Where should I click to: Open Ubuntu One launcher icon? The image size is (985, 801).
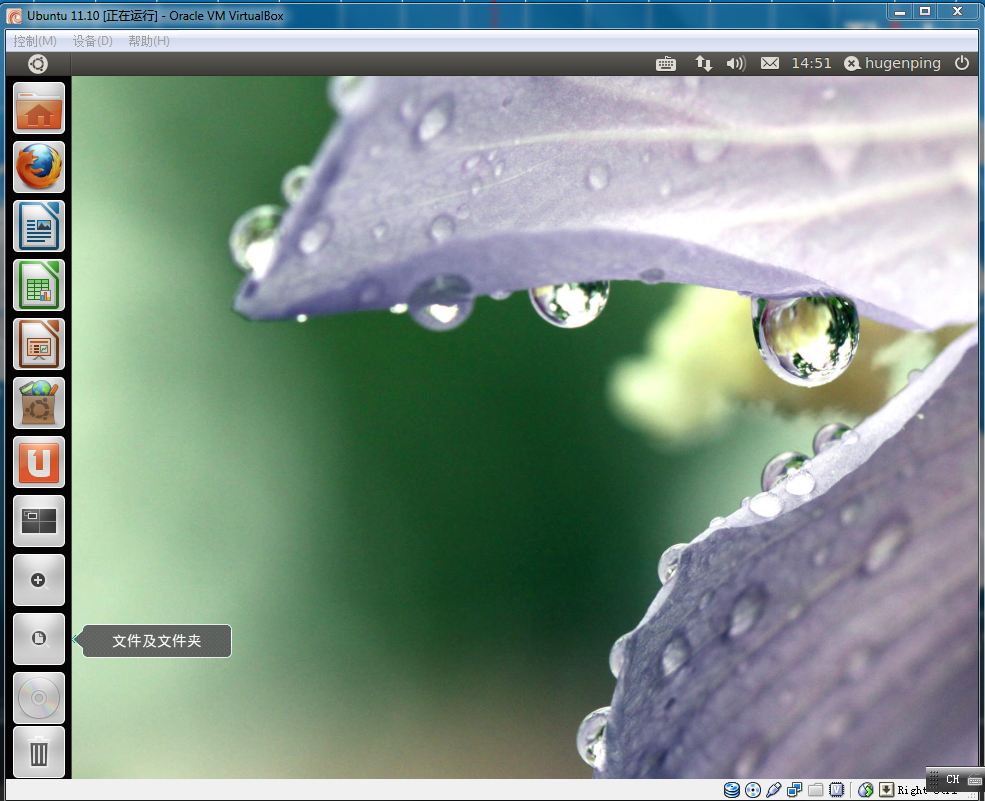point(39,462)
